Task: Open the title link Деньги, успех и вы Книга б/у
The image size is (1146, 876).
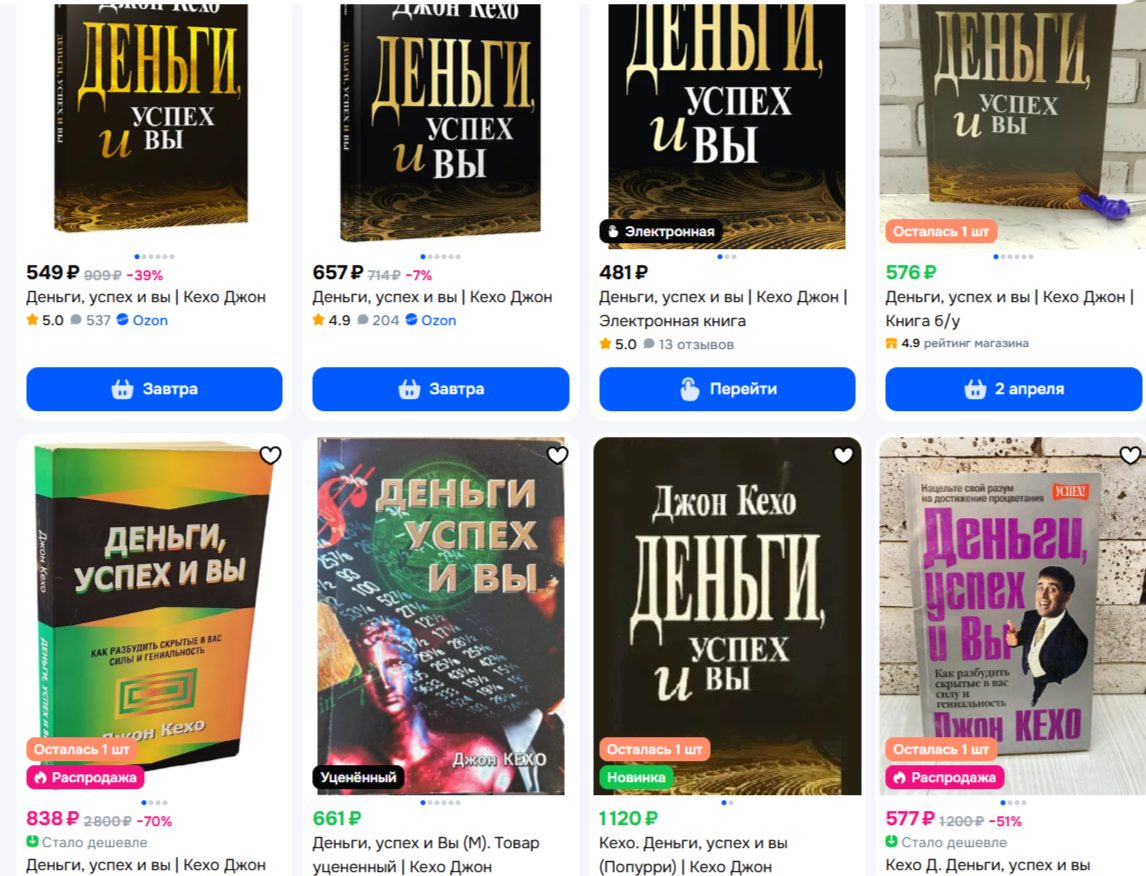Action: (x=1009, y=308)
